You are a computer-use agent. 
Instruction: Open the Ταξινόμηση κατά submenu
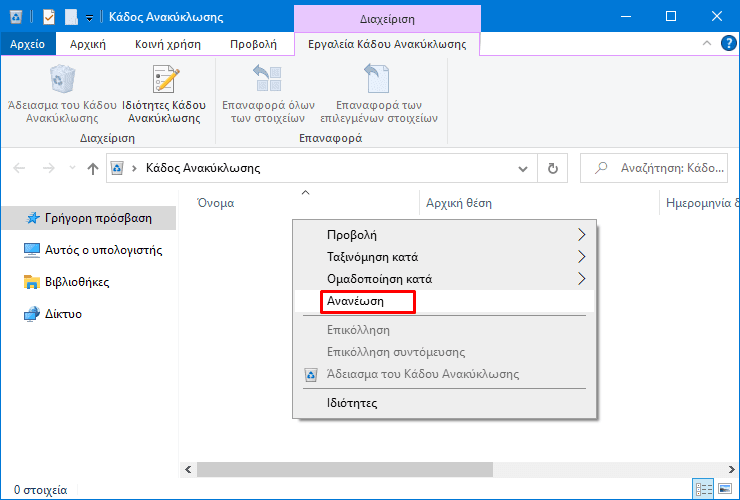[x=444, y=257]
